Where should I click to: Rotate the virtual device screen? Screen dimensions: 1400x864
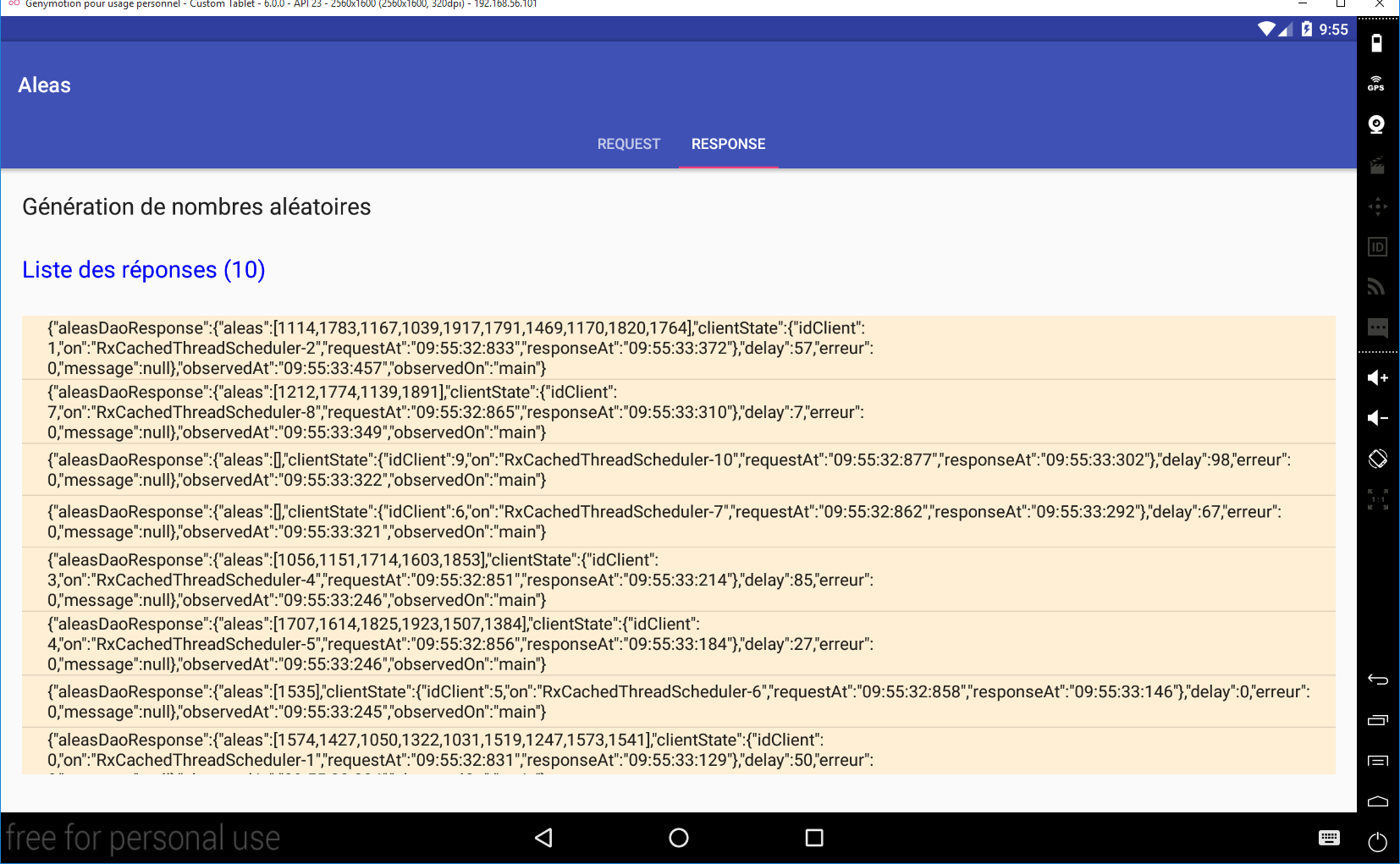(1377, 459)
